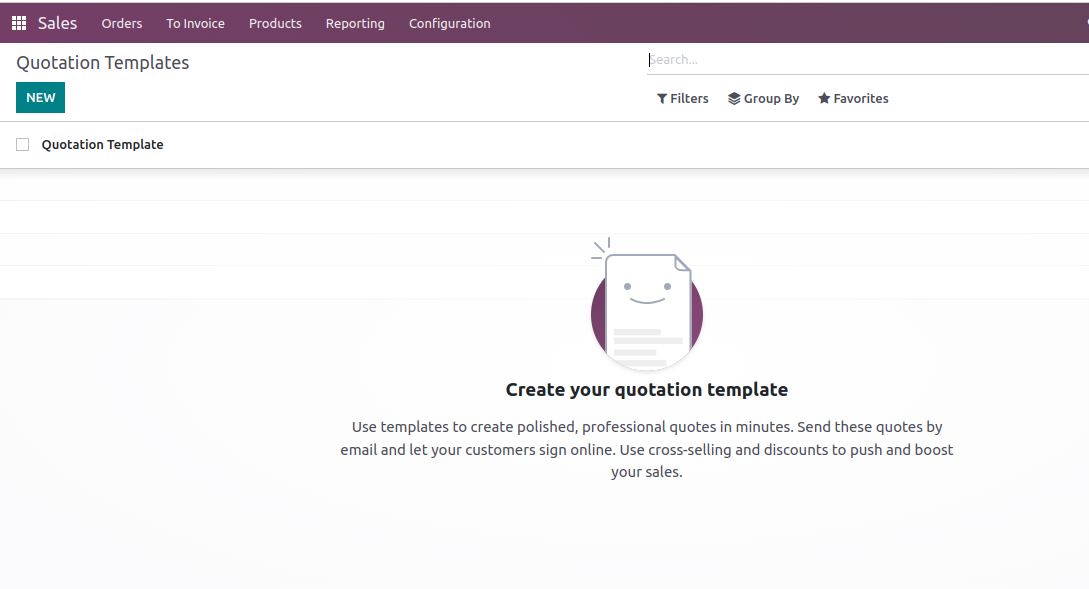Click the smiling document illustration
The height and width of the screenshot is (589, 1089).
(646, 307)
